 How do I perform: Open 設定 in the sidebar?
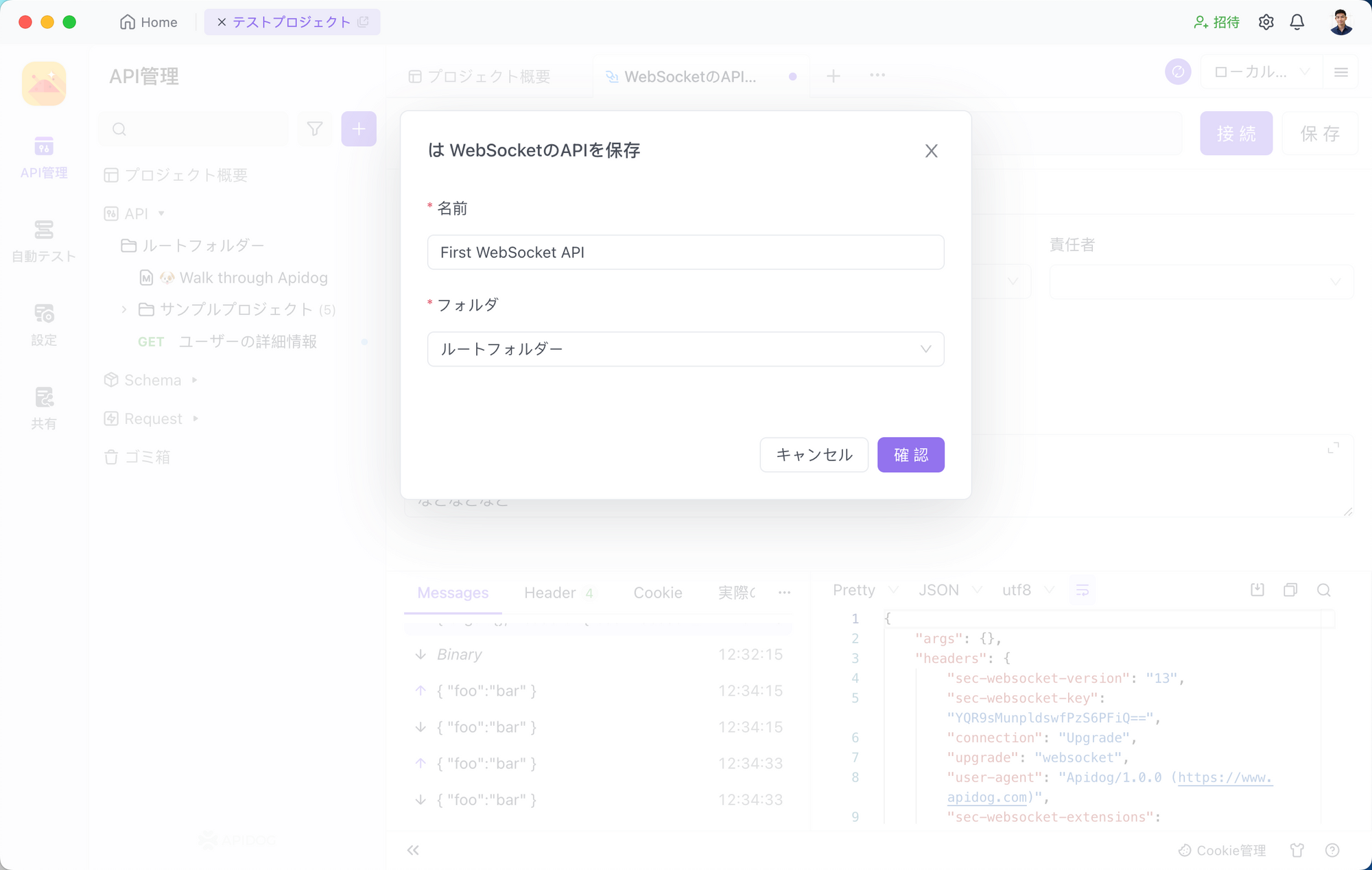click(x=44, y=325)
